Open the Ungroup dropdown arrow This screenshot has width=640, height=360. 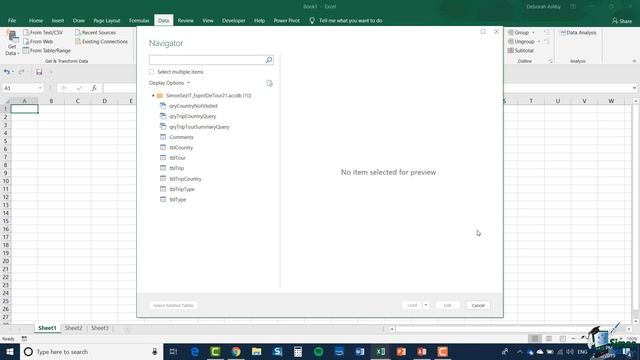point(539,41)
